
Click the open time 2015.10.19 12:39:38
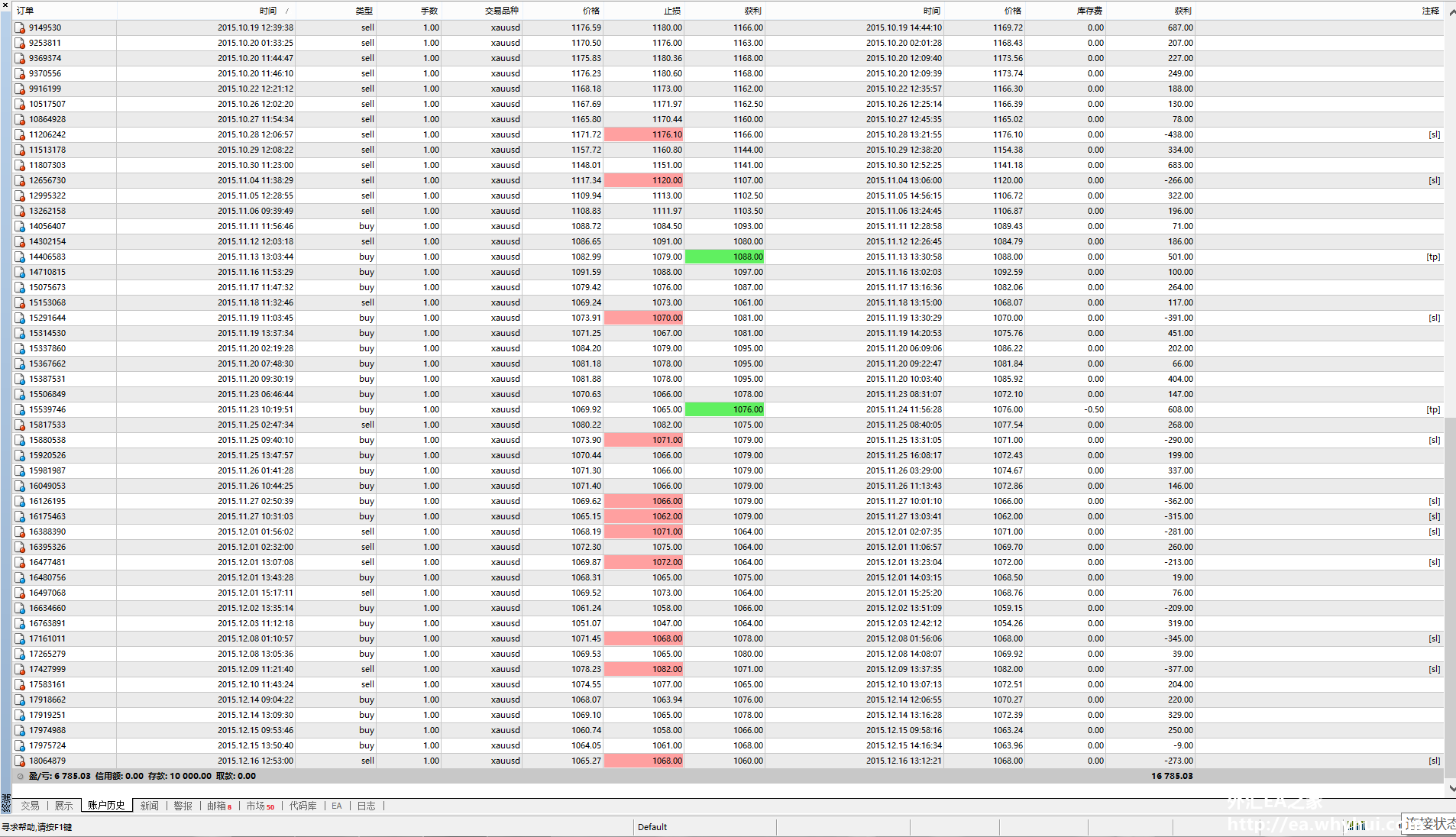pos(255,27)
